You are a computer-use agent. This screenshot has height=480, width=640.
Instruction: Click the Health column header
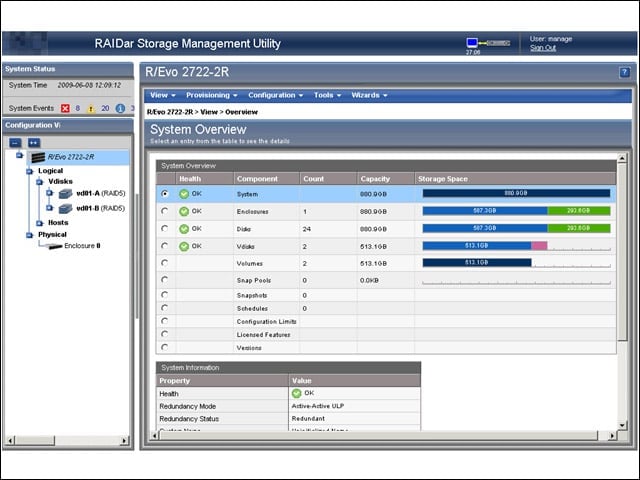tap(204, 179)
